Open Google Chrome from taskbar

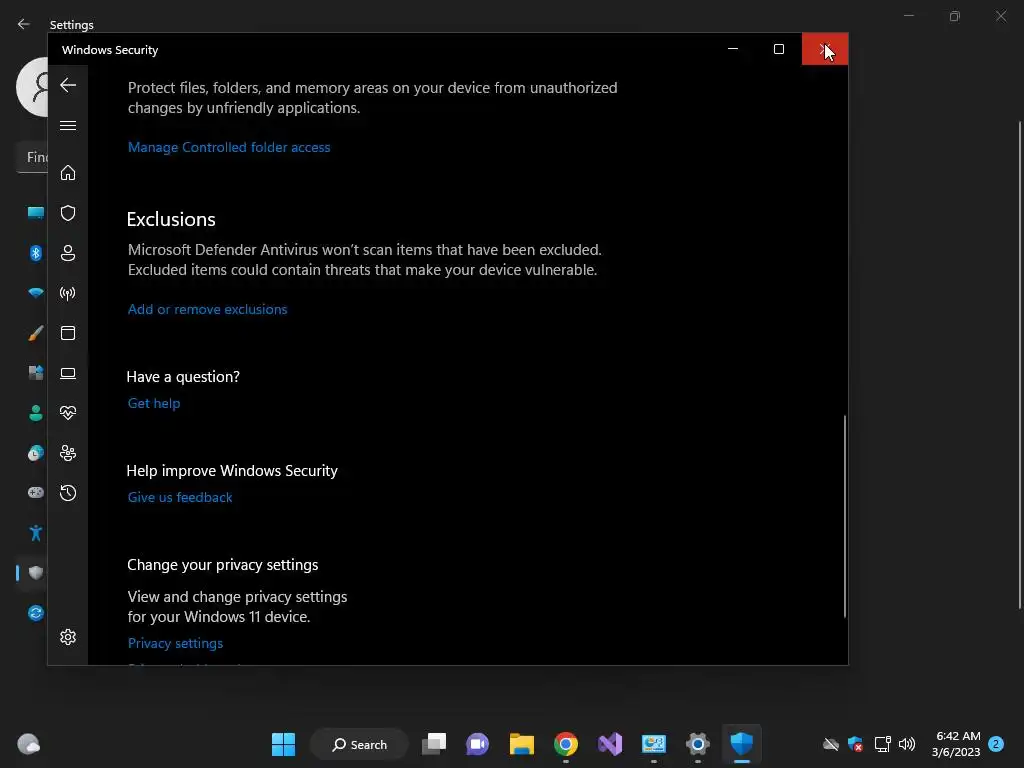click(566, 744)
